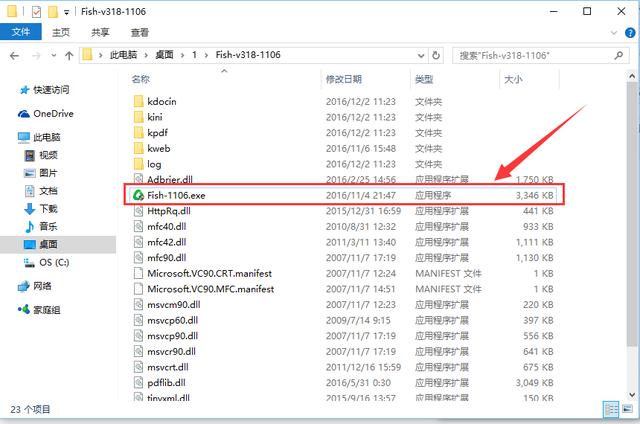Open the 共享 ribbon tab
This screenshot has width=640, height=424.
(x=99, y=32)
